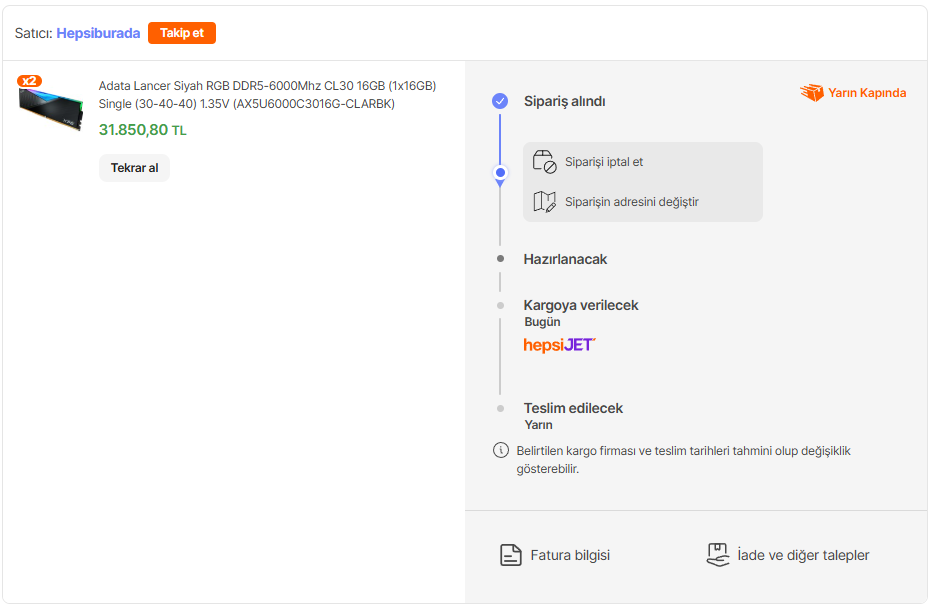Select Siparişin adresini değiştir

point(632,202)
